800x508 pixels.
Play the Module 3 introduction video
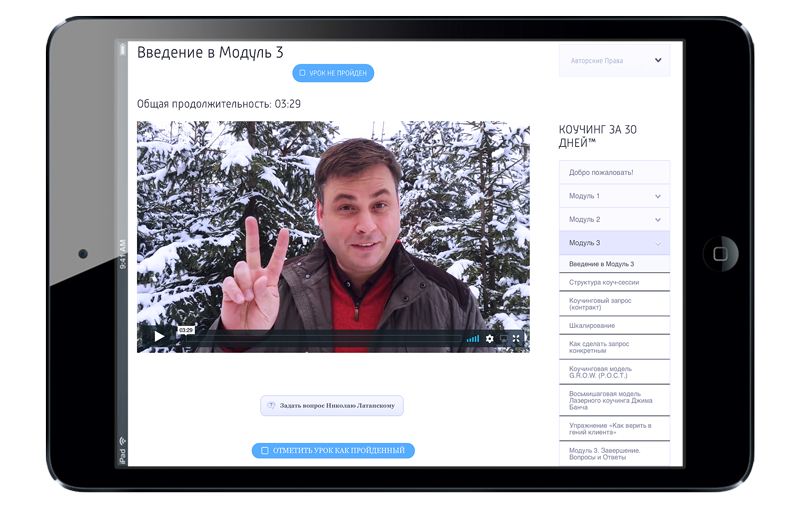coord(159,338)
